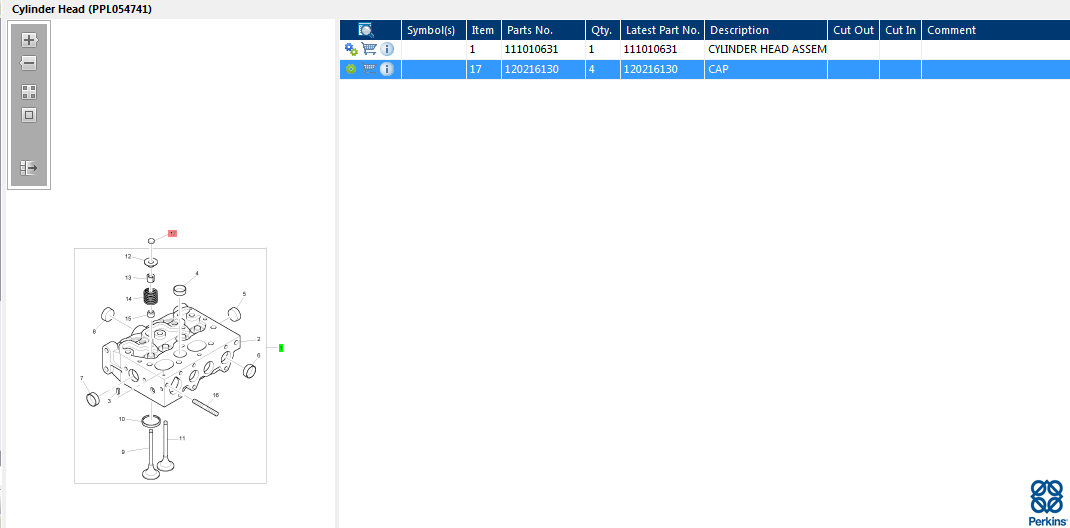Select green callout 1 beside the diagram
The height and width of the screenshot is (528, 1070).
280,348
